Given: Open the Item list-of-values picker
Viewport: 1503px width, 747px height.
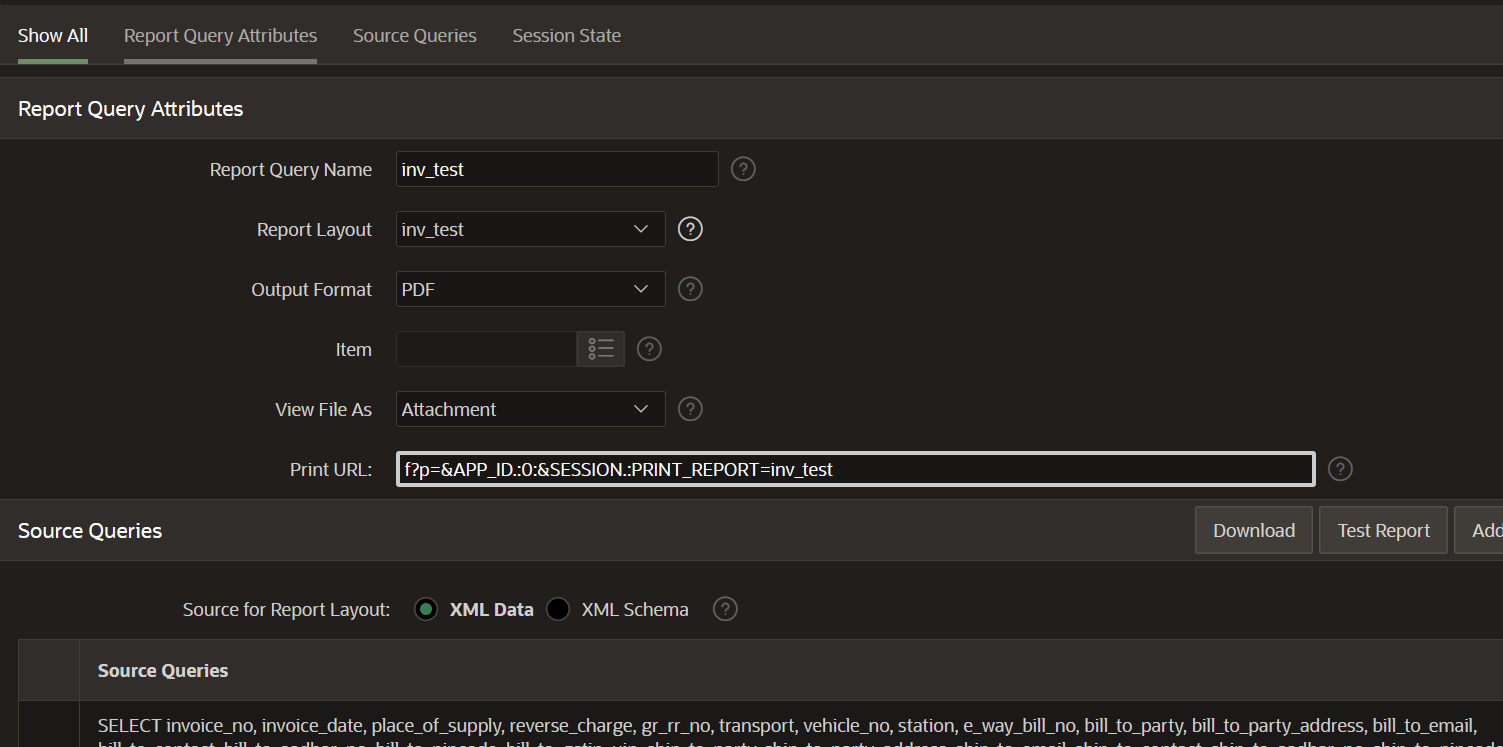Looking at the screenshot, I should coord(601,349).
